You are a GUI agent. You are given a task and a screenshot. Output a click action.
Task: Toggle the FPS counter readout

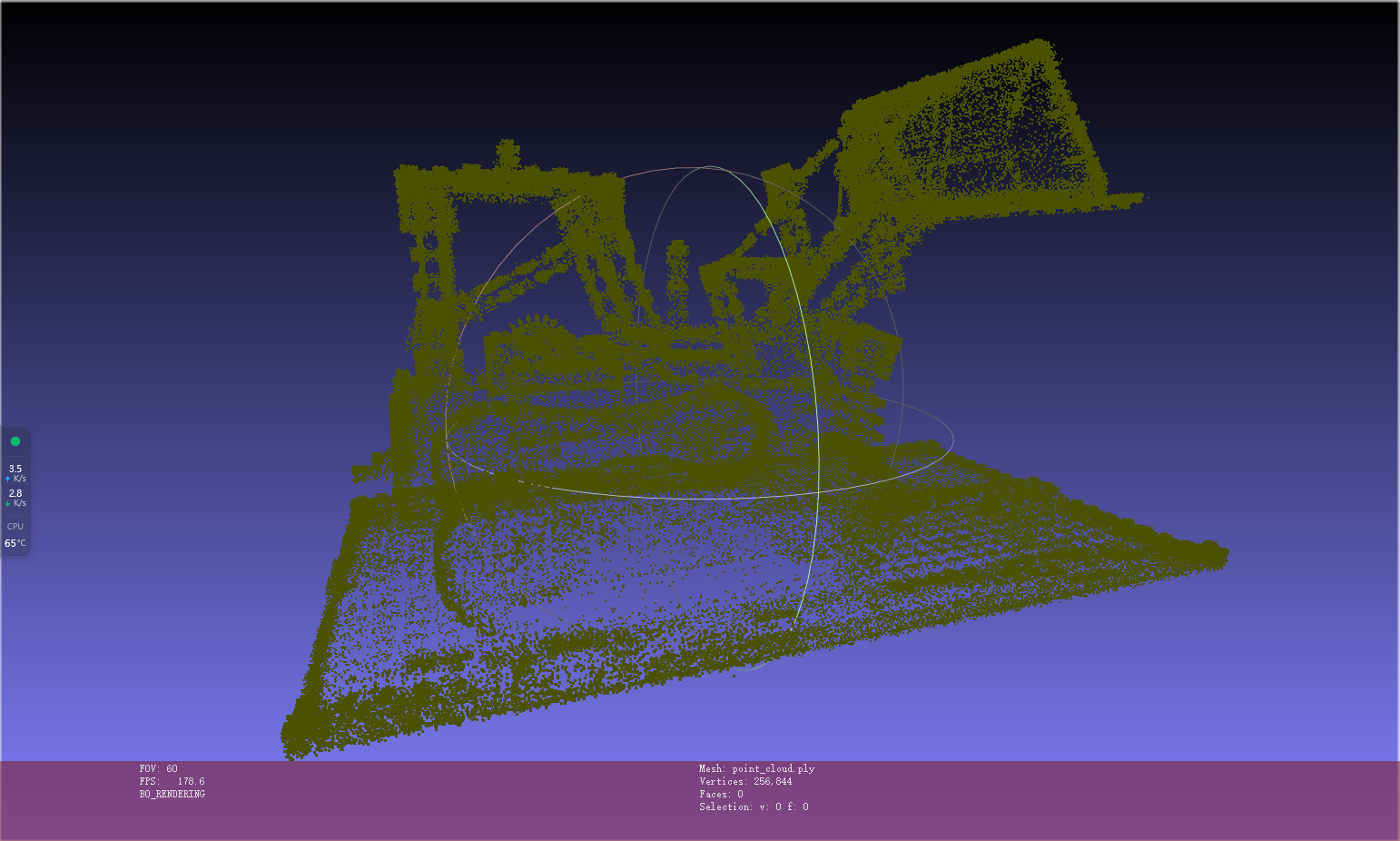(171, 780)
